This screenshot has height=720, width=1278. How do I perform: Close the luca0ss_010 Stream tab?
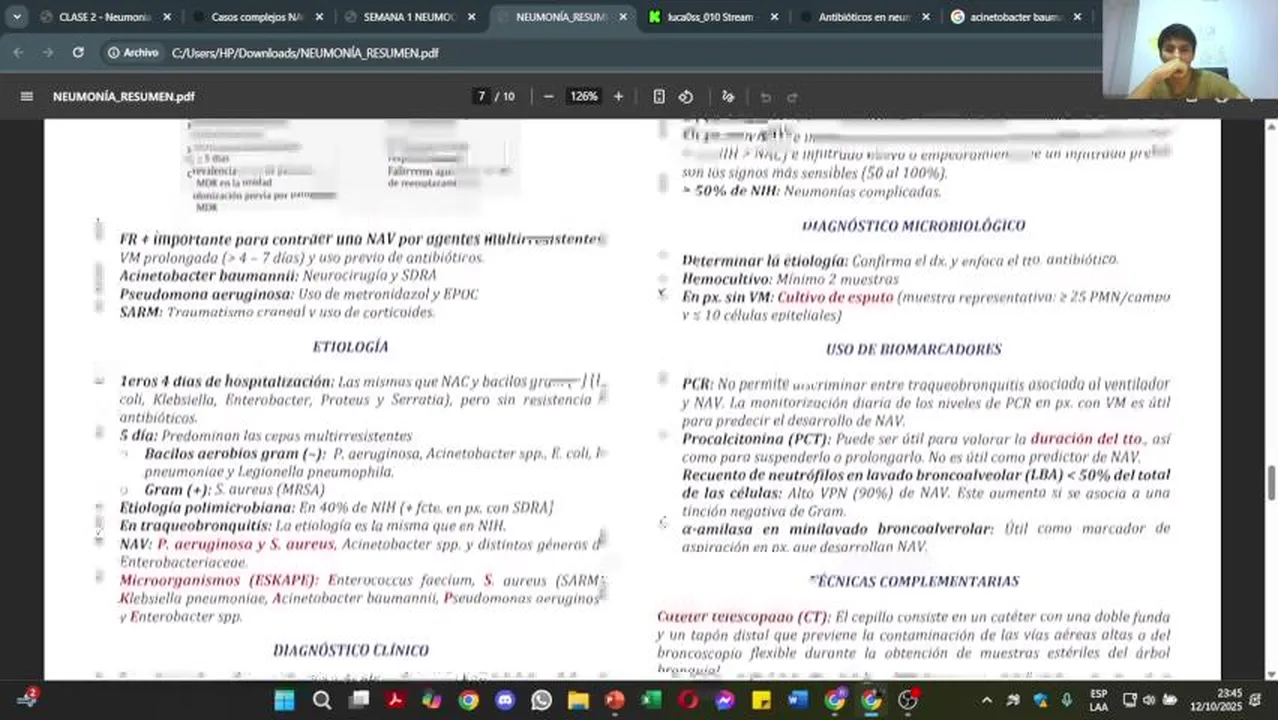click(774, 17)
